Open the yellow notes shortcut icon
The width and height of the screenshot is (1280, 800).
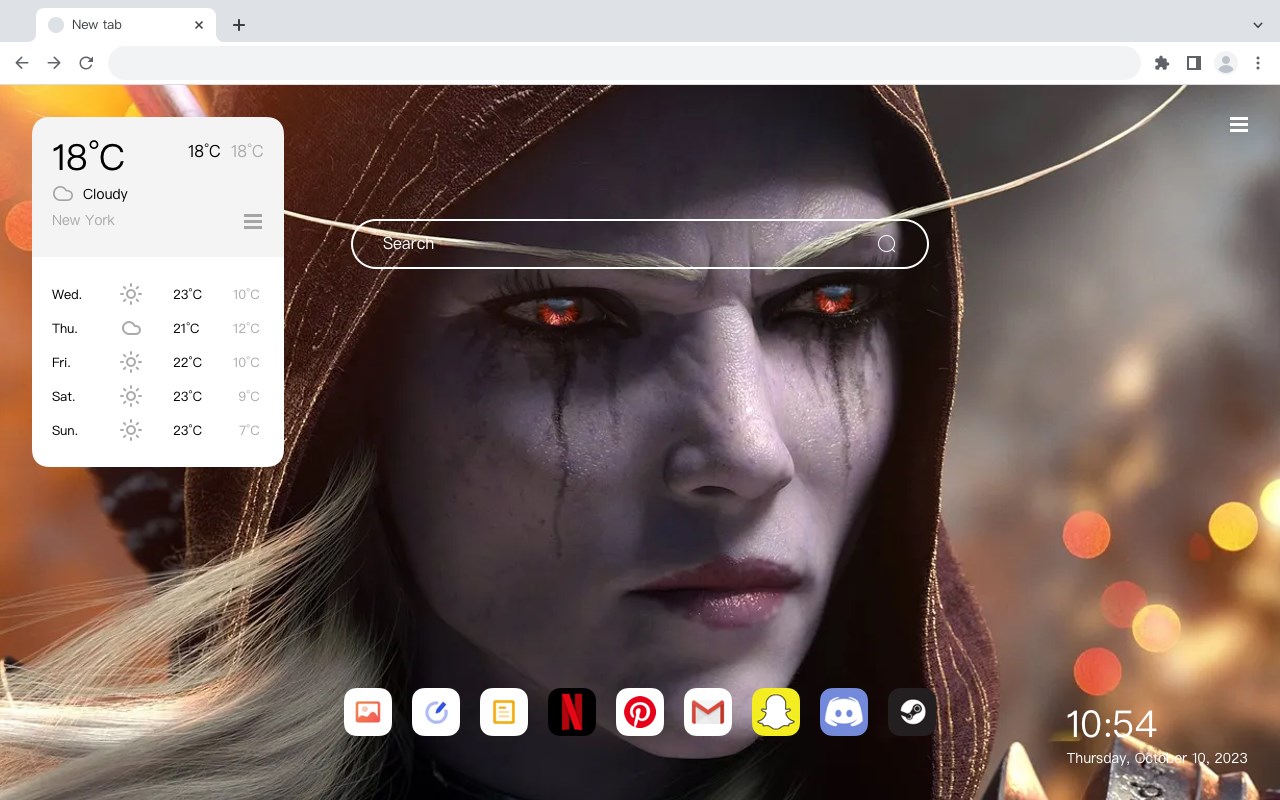[504, 712]
